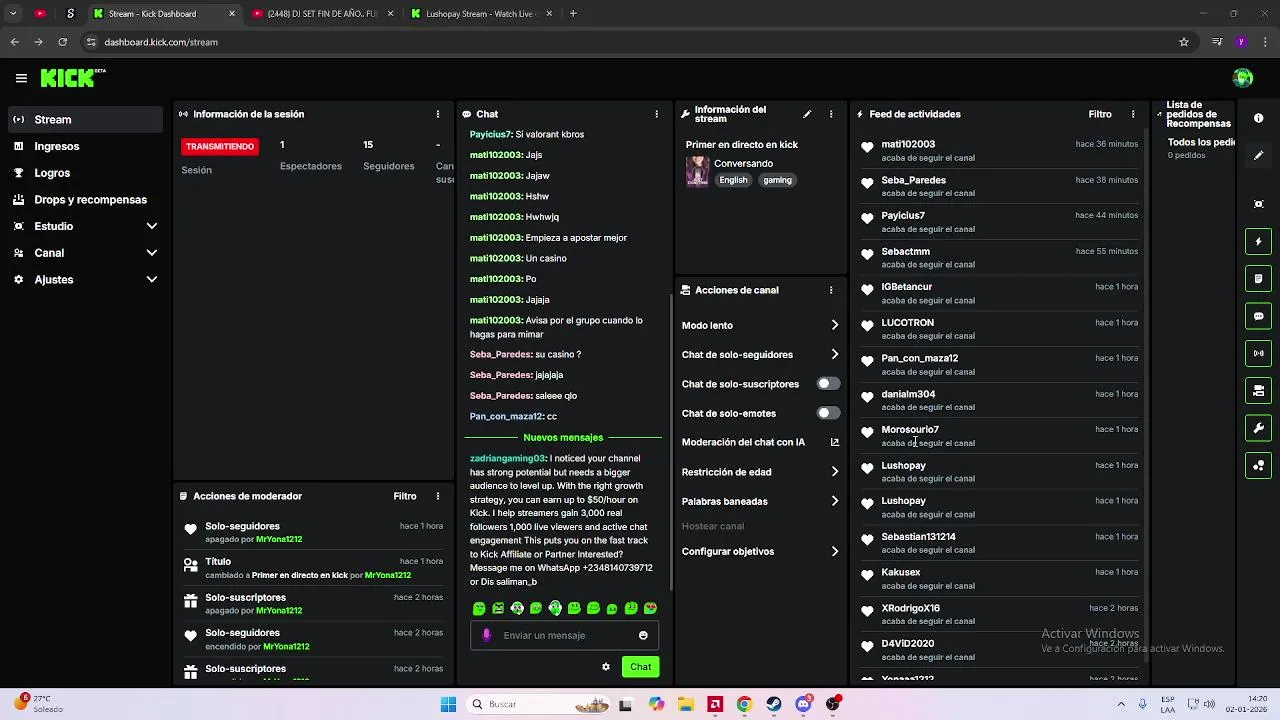Toggle Chat de solo-emotes switch
The image size is (1280, 720).
(828, 413)
